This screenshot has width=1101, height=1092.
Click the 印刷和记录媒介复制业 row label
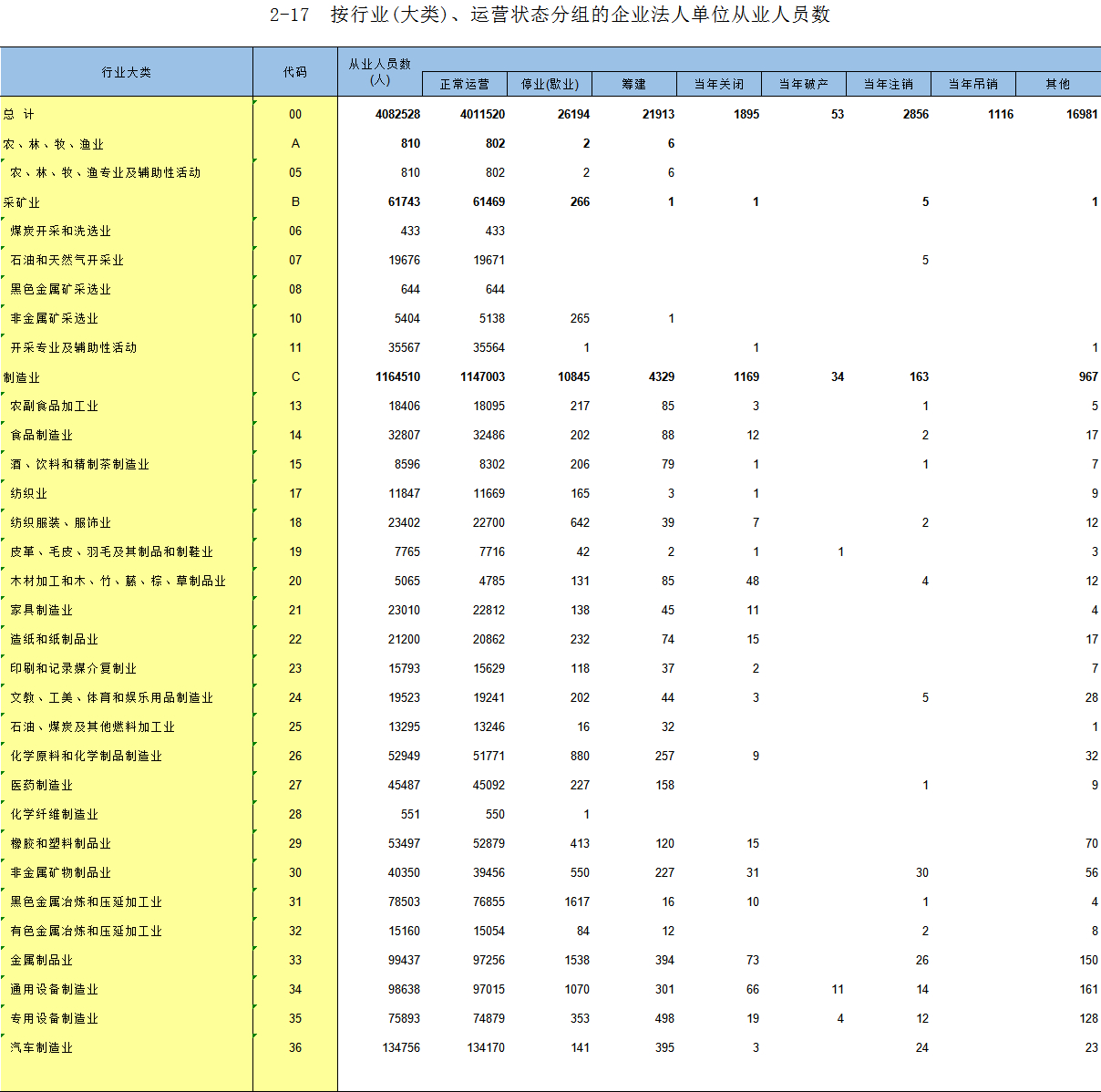pos(73,668)
